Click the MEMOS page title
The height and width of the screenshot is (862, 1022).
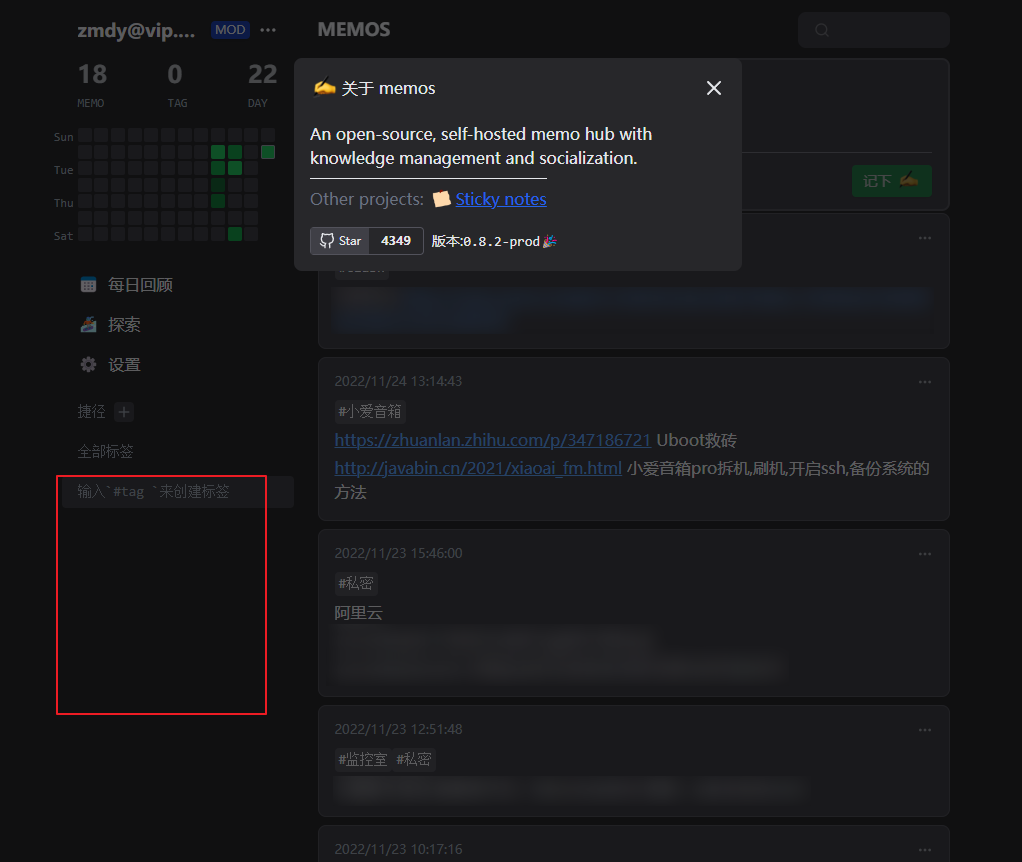(x=354, y=30)
